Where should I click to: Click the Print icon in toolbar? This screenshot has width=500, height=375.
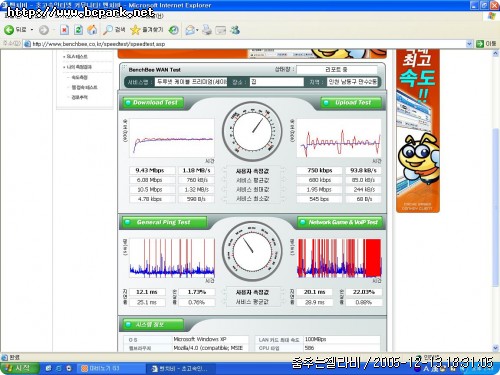(207, 30)
